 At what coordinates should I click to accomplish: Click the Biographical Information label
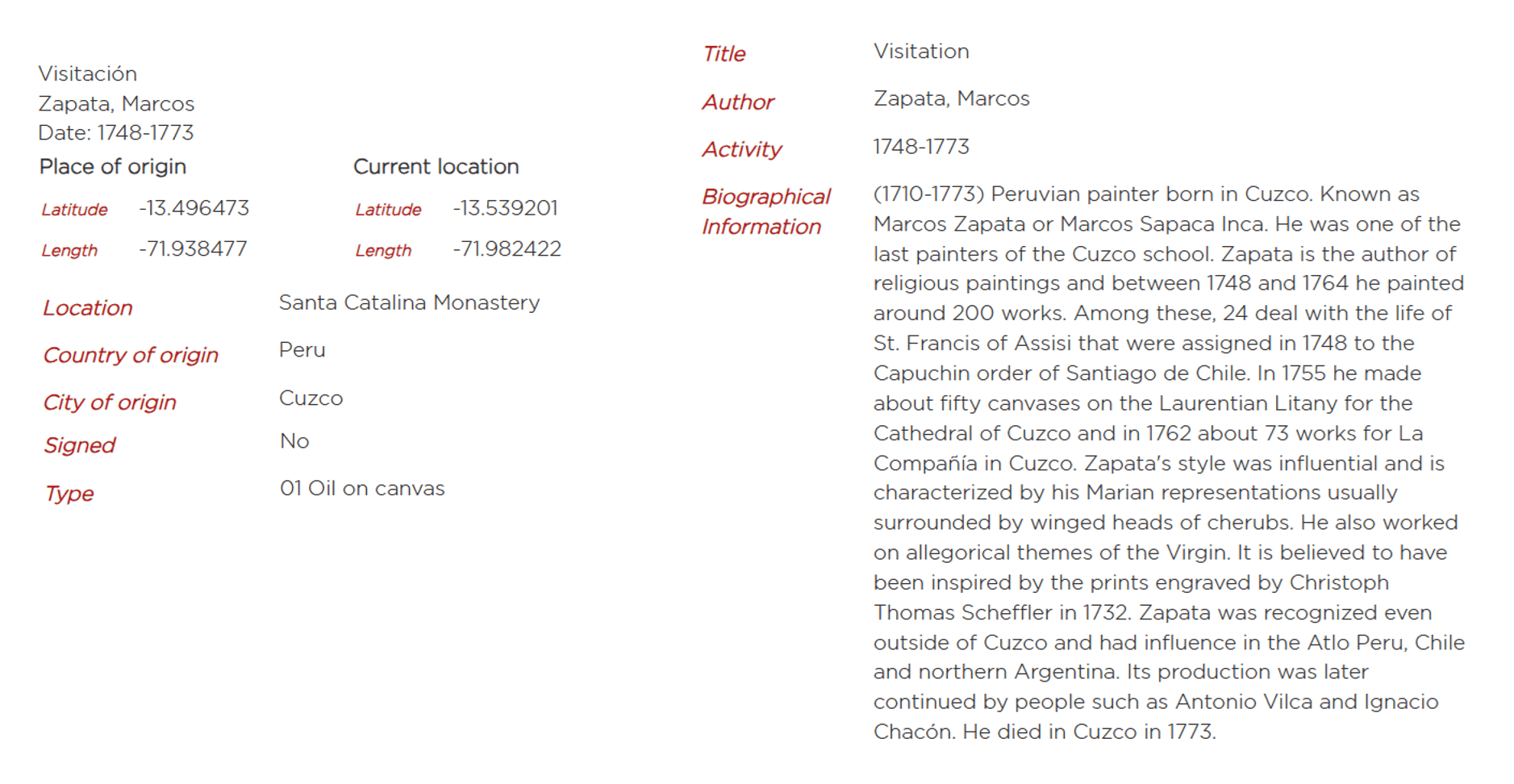point(765,211)
